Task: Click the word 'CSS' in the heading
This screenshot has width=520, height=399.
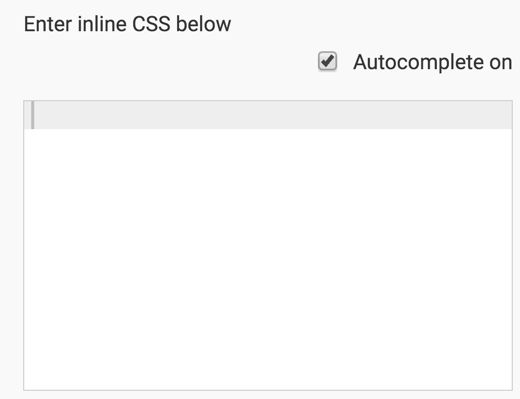Action: [x=151, y=24]
